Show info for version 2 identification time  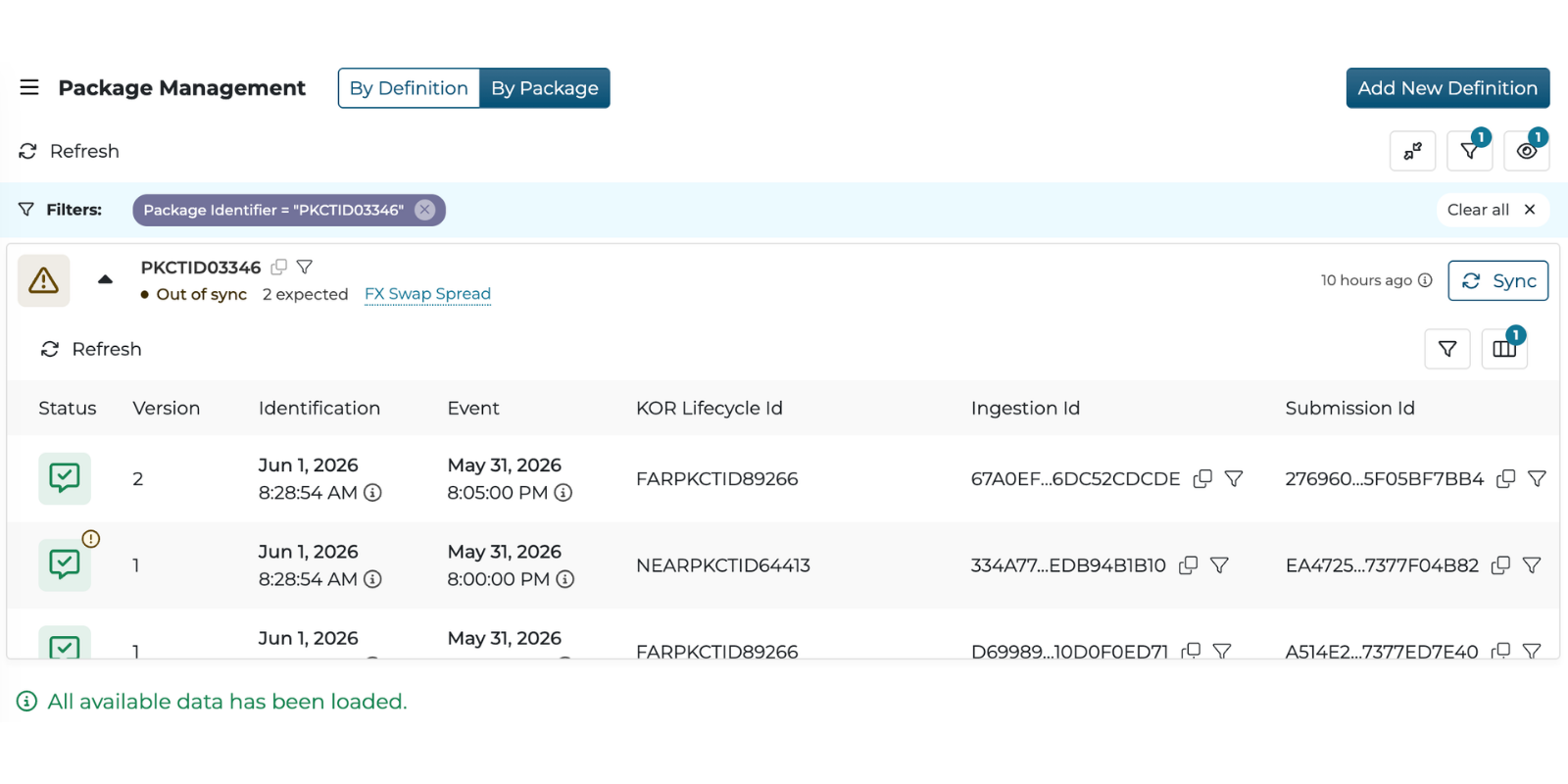(372, 493)
